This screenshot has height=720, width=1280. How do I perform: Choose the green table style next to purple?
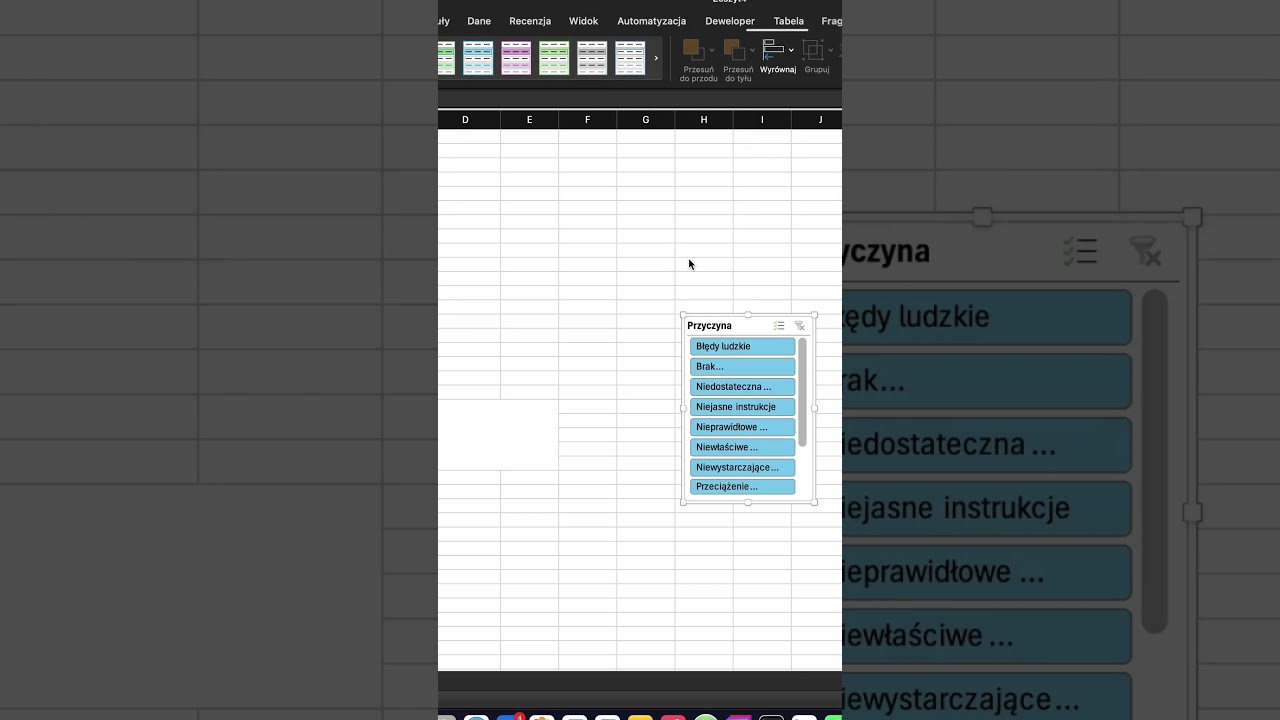(x=554, y=58)
